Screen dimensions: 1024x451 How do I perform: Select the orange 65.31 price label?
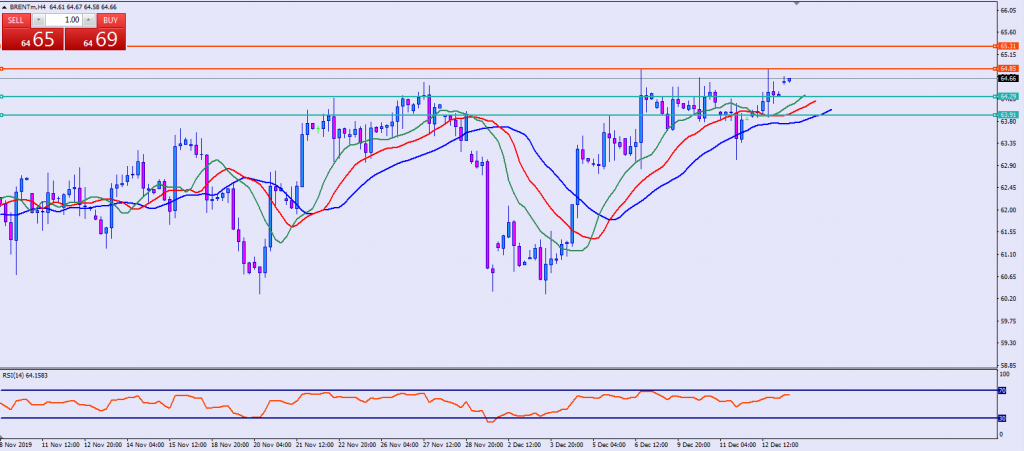pos(1007,47)
